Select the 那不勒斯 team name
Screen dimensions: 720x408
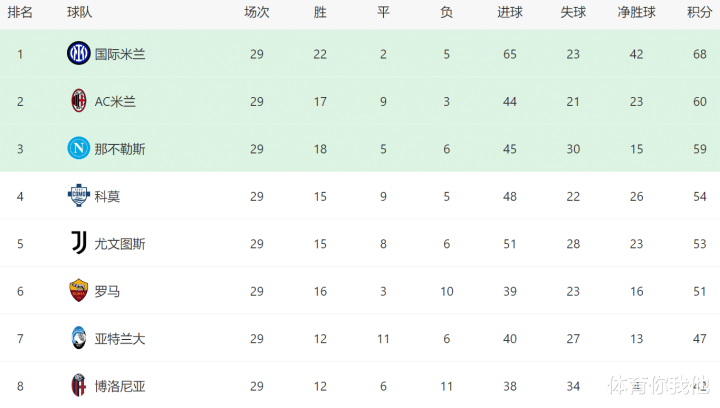(x=120, y=149)
